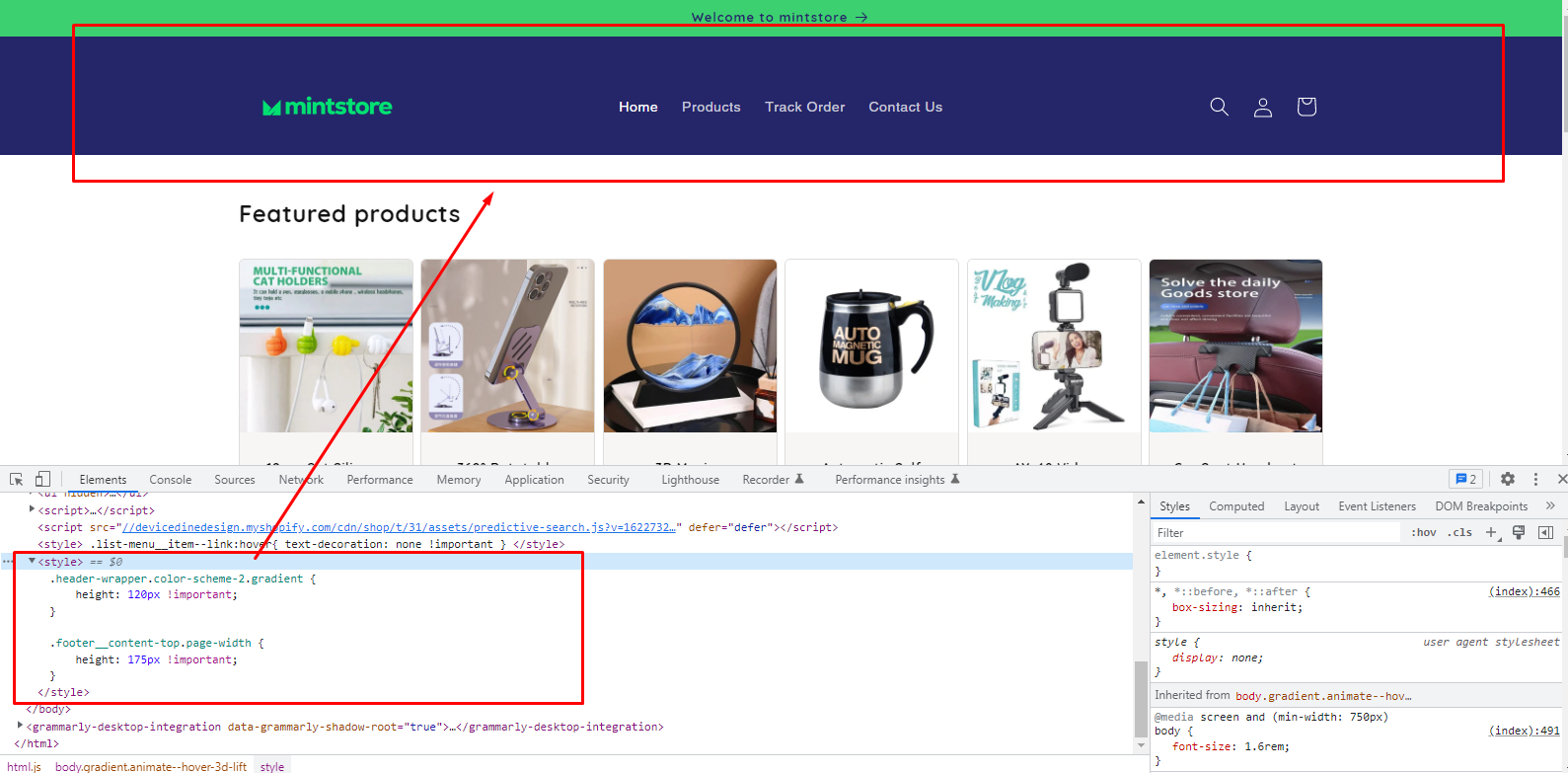
Task: Click the Filter styles input field
Action: coord(1276,533)
